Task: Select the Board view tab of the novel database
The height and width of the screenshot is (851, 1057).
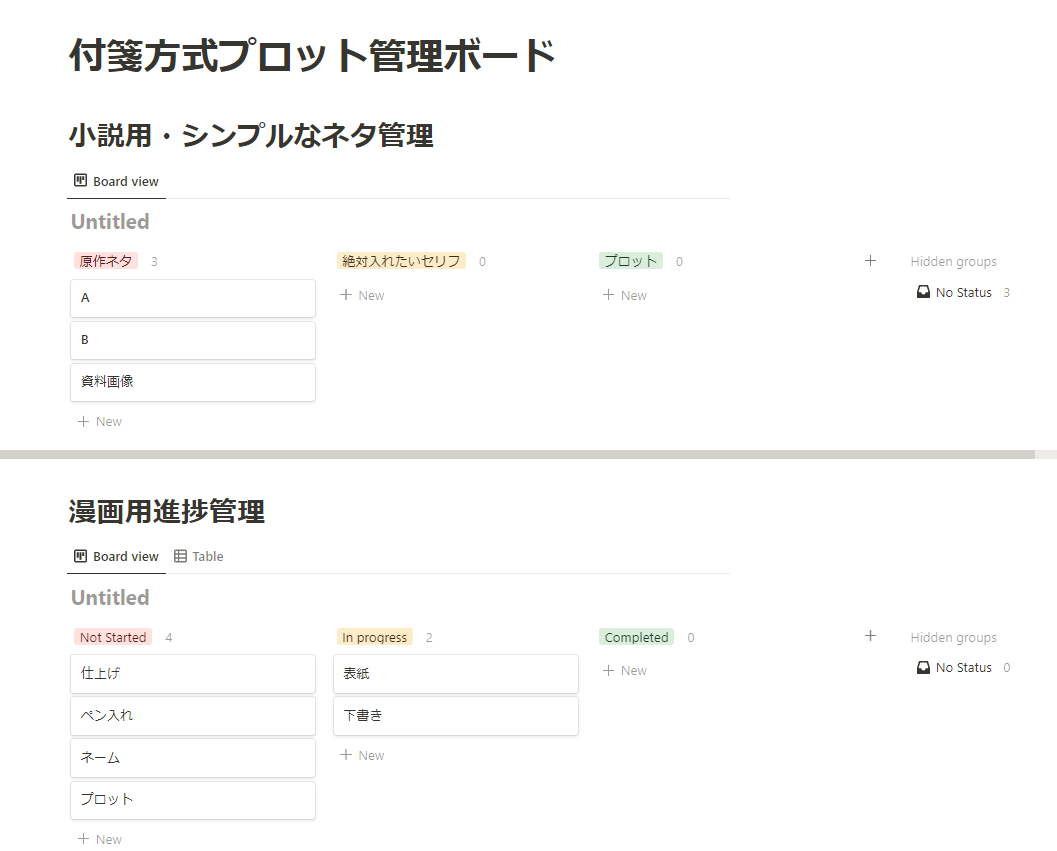Action: click(x=116, y=180)
